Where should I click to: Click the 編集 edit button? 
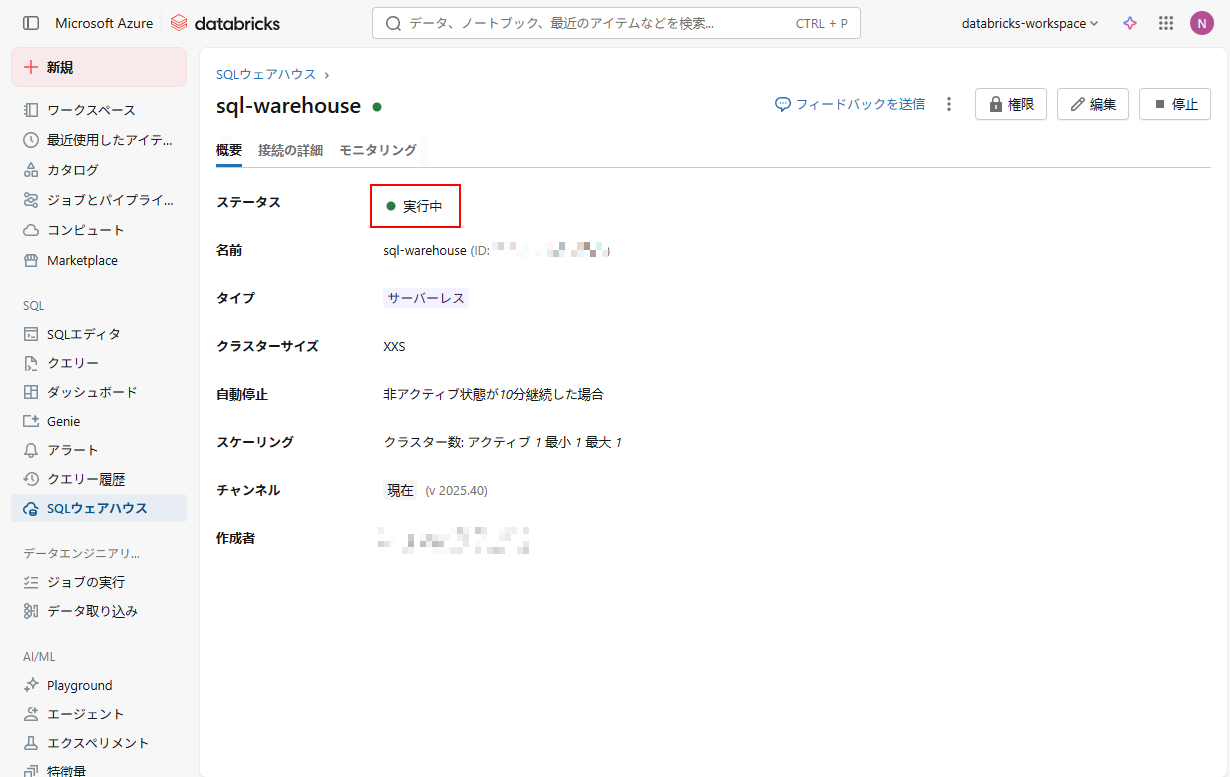click(x=1093, y=104)
